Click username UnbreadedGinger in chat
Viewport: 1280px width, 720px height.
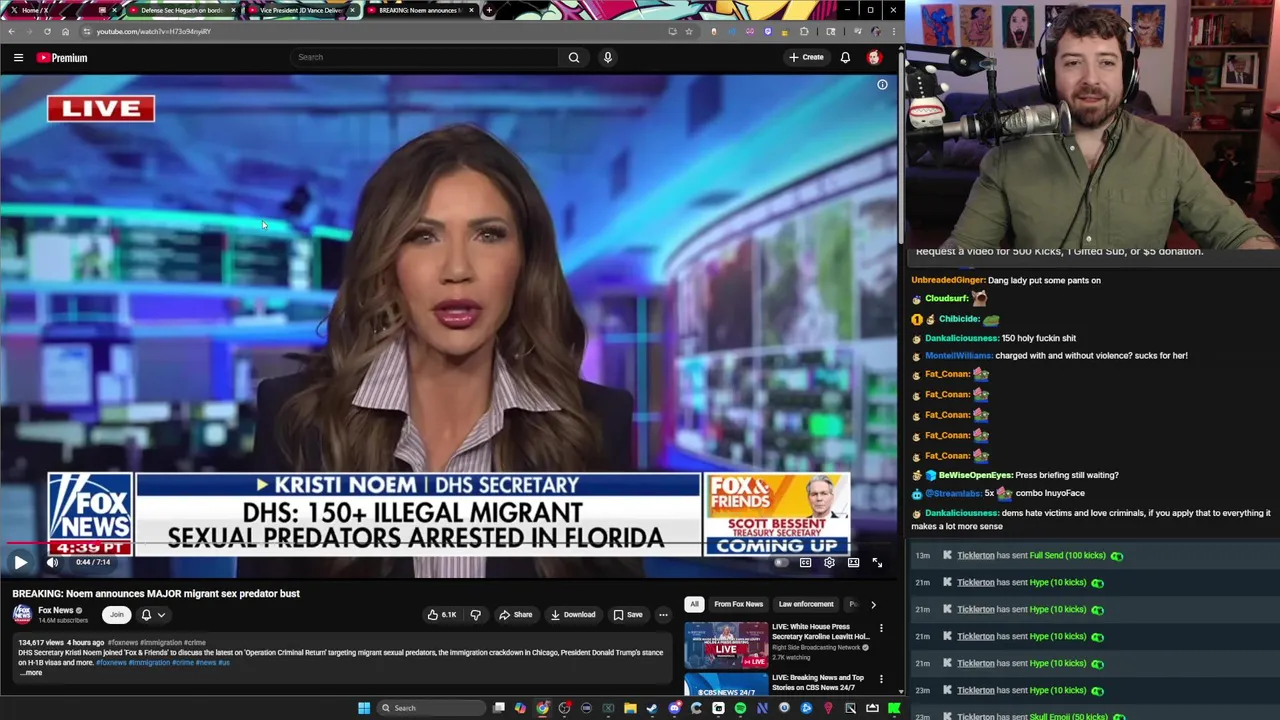pyautogui.click(x=948, y=280)
